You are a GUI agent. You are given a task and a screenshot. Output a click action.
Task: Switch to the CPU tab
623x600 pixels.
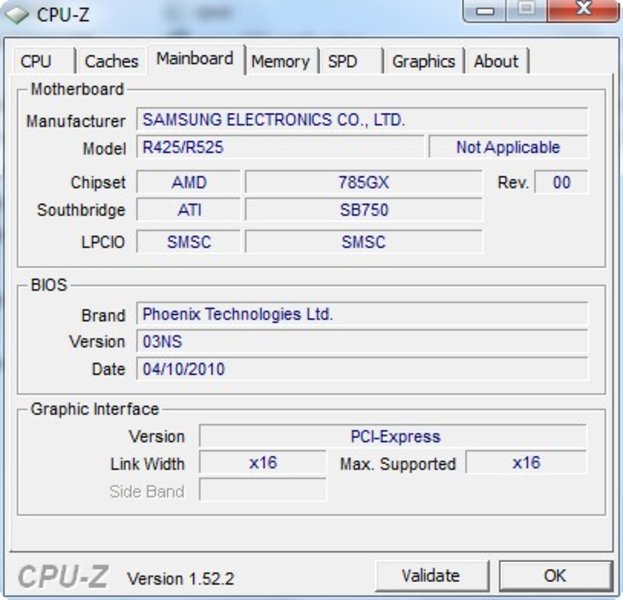coord(44,61)
